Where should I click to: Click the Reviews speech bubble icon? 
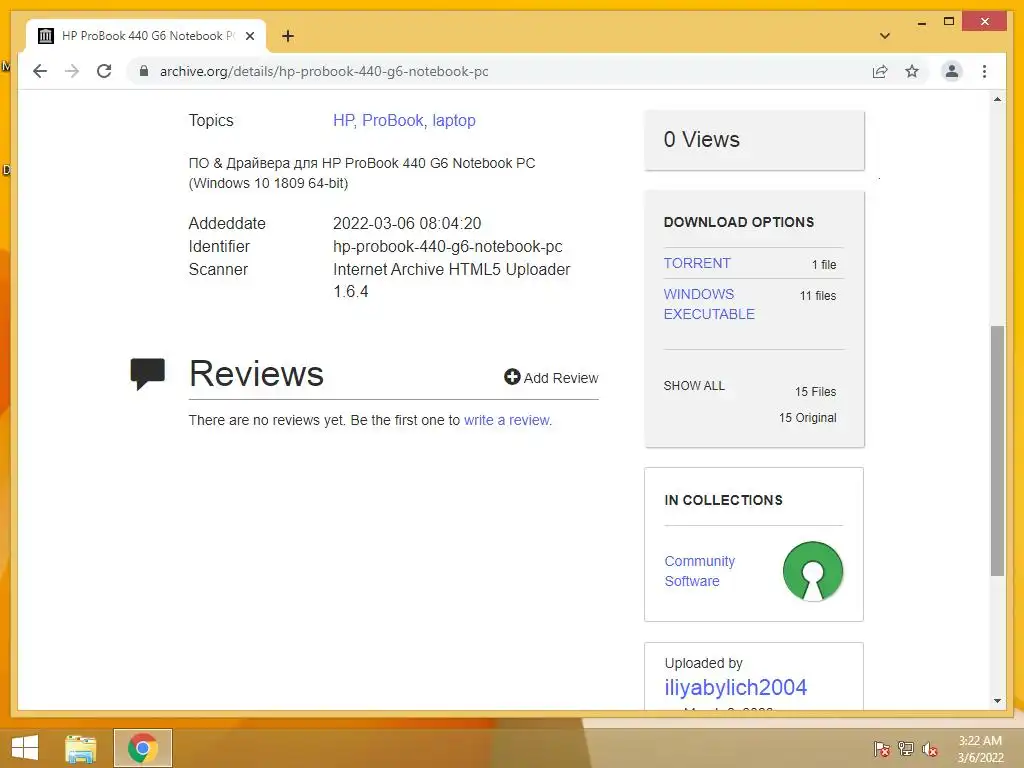coord(148,374)
